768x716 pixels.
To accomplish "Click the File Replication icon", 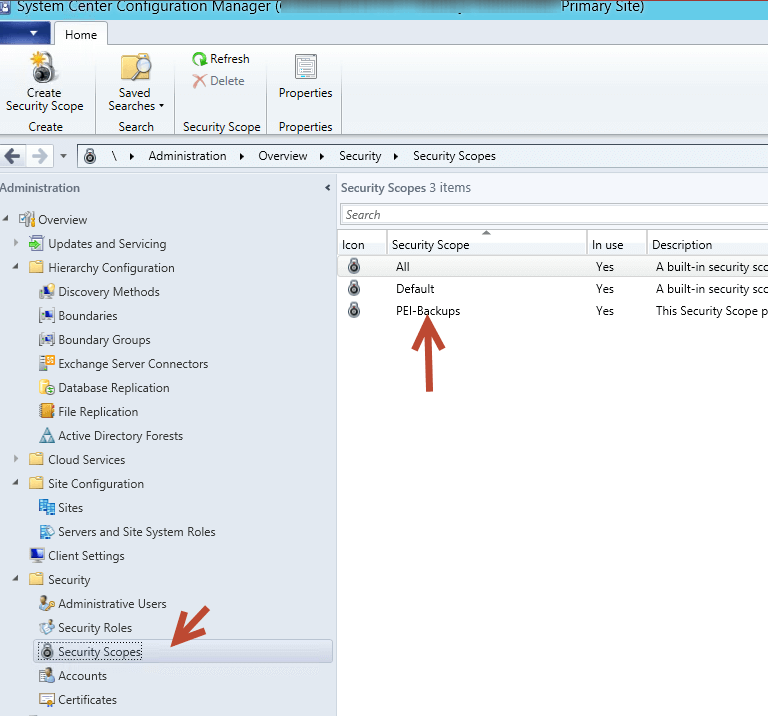I will 47,411.
